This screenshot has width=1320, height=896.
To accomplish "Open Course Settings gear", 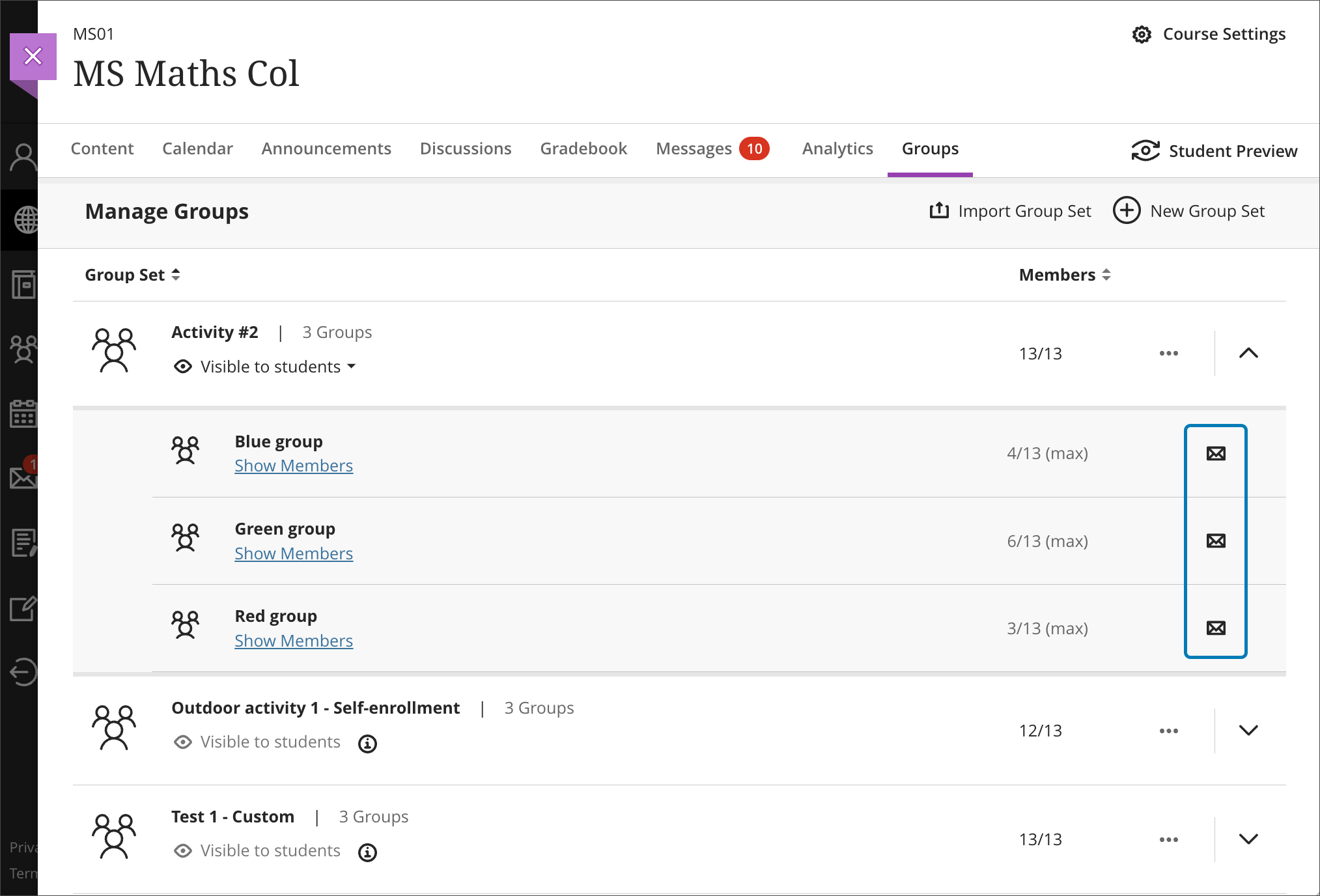I will click(x=1142, y=34).
